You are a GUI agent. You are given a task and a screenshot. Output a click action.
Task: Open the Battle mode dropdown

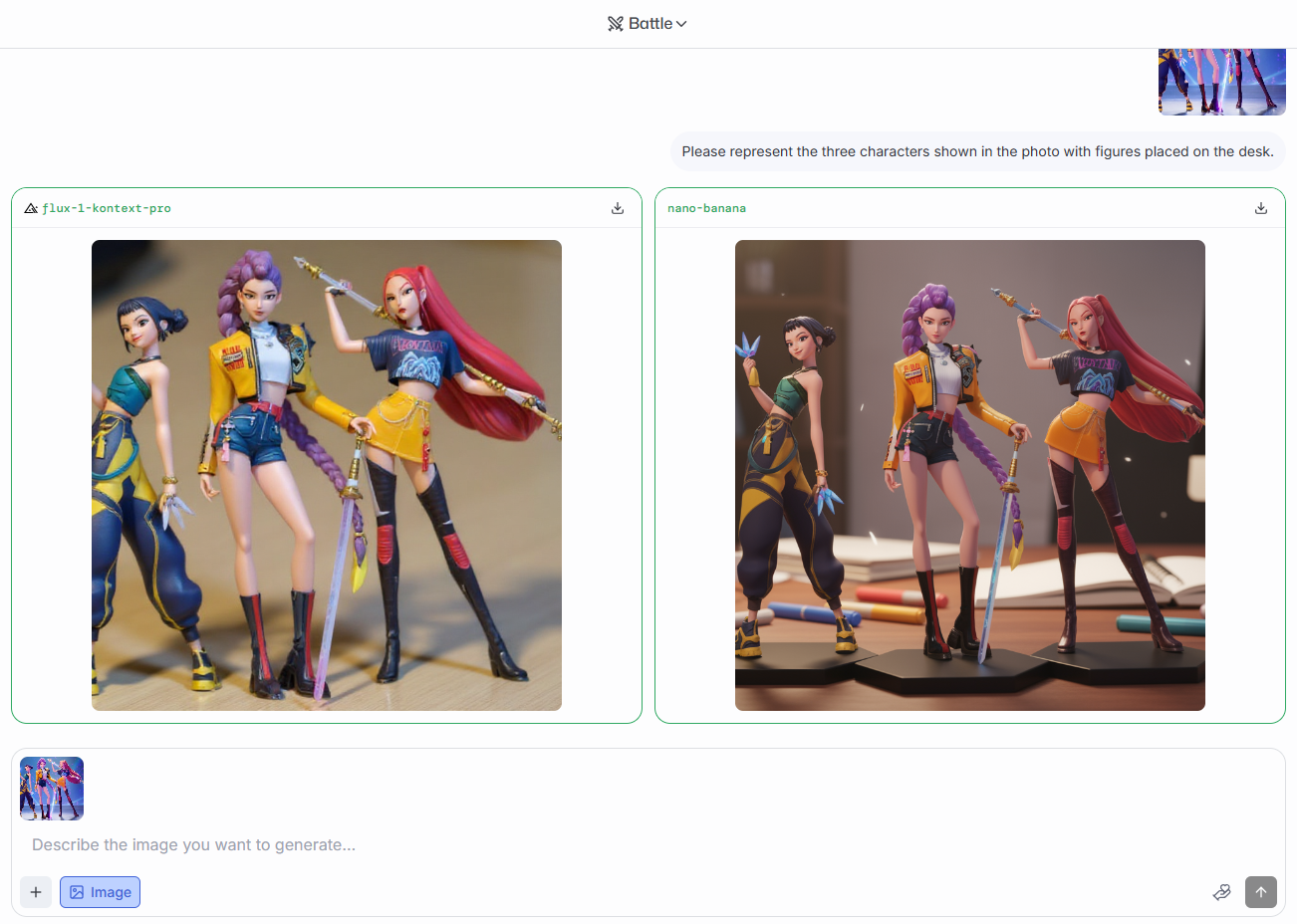[648, 23]
